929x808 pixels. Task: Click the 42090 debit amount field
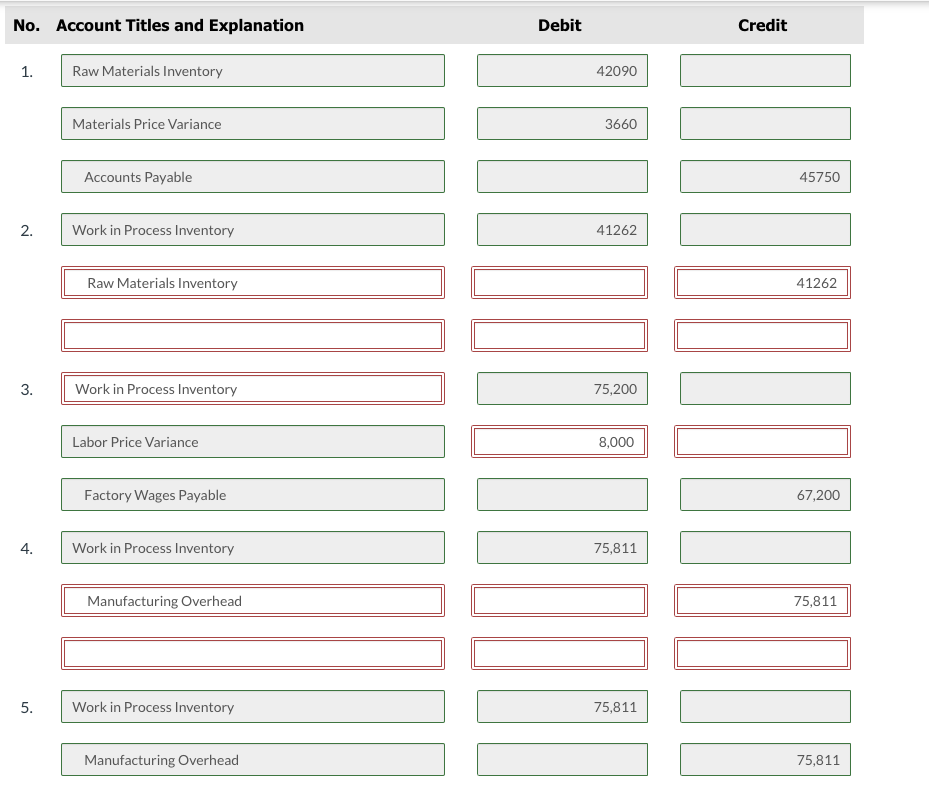coord(562,70)
